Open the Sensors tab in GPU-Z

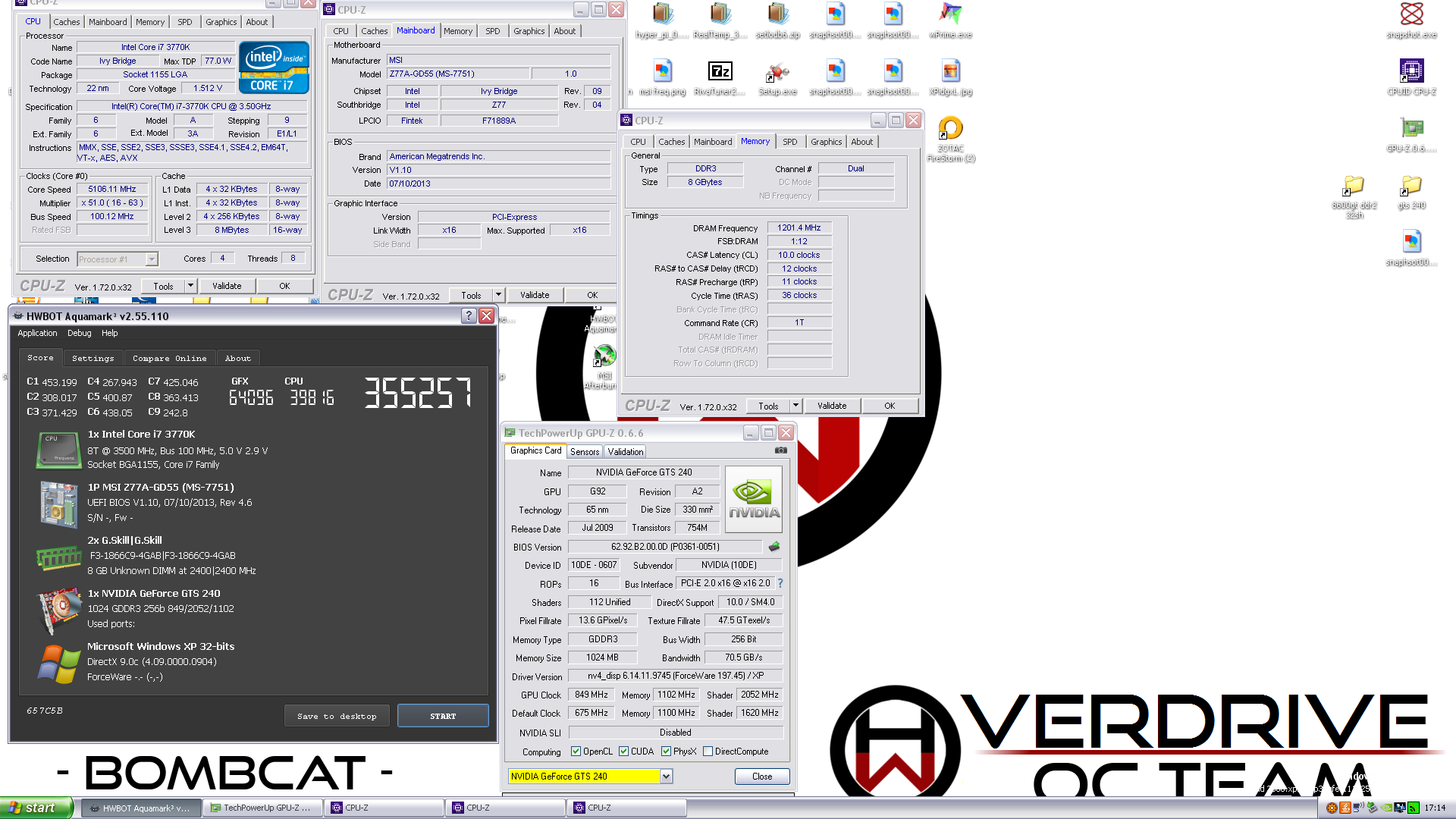(585, 451)
